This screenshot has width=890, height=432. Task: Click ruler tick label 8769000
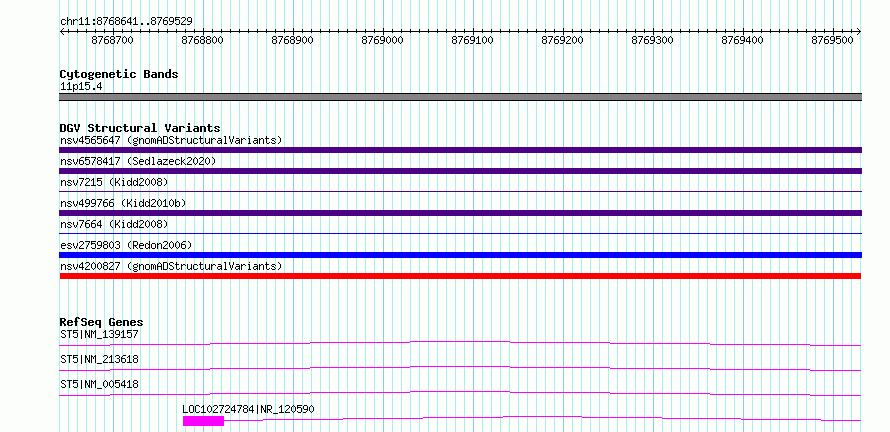coord(383,41)
